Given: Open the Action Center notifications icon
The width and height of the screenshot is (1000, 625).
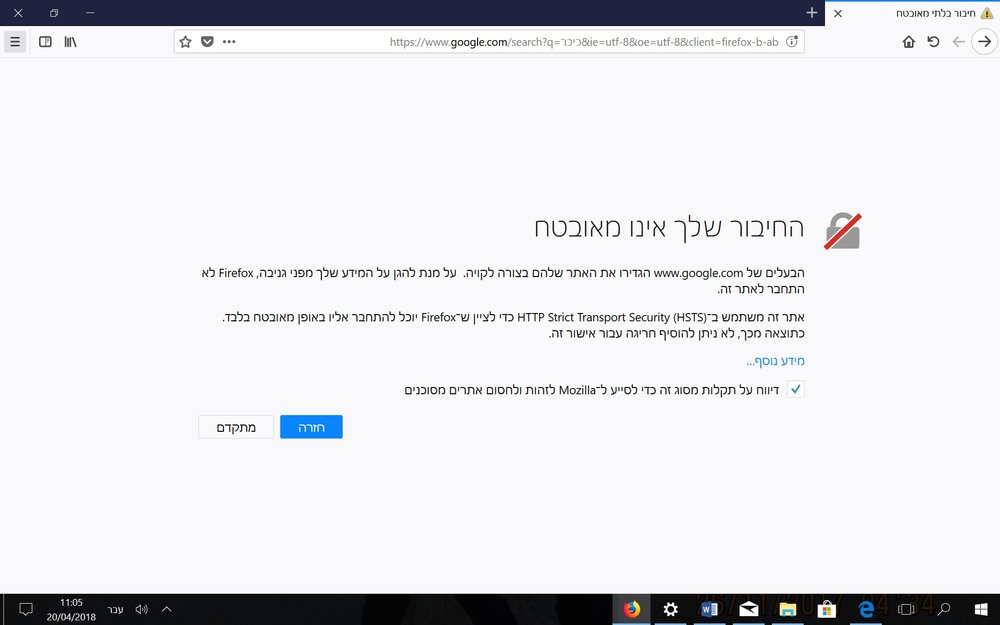Looking at the screenshot, I should pos(26,610).
